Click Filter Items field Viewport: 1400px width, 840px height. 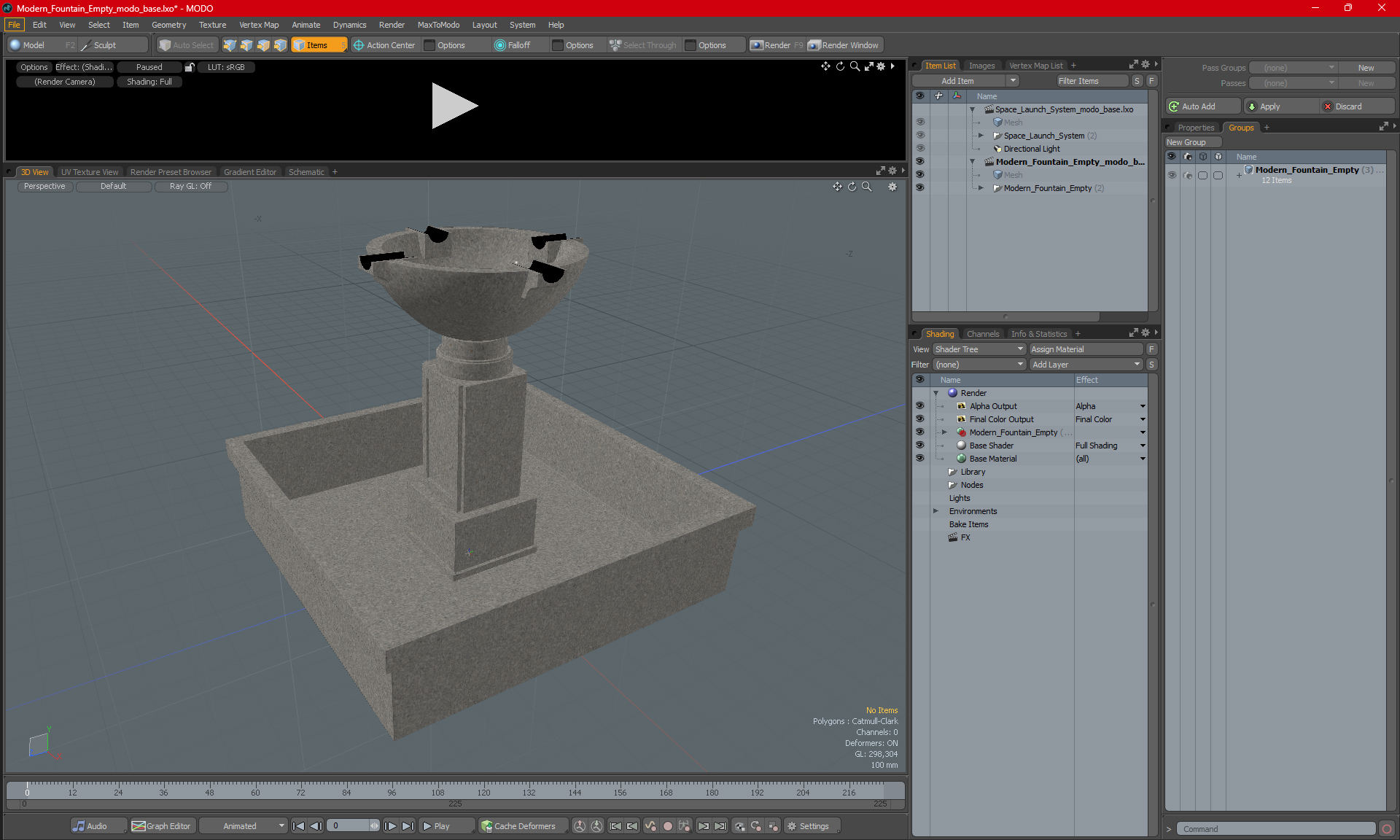1092,81
